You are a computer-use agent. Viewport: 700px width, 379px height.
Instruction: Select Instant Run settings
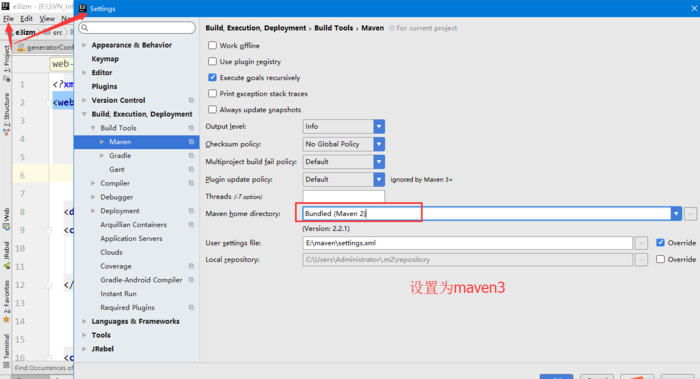tap(118, 294)
